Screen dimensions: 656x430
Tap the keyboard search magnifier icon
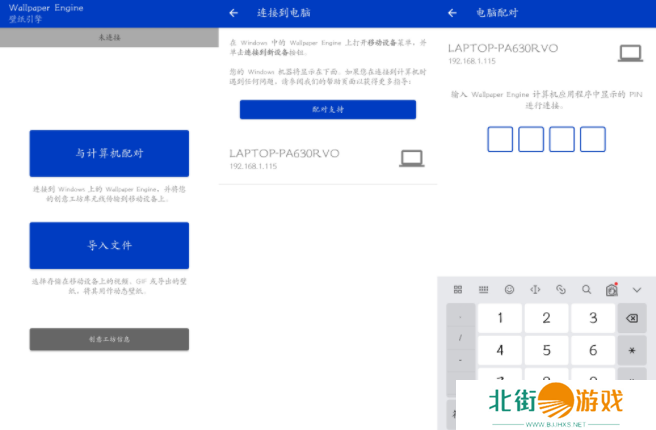pos(586,289)
